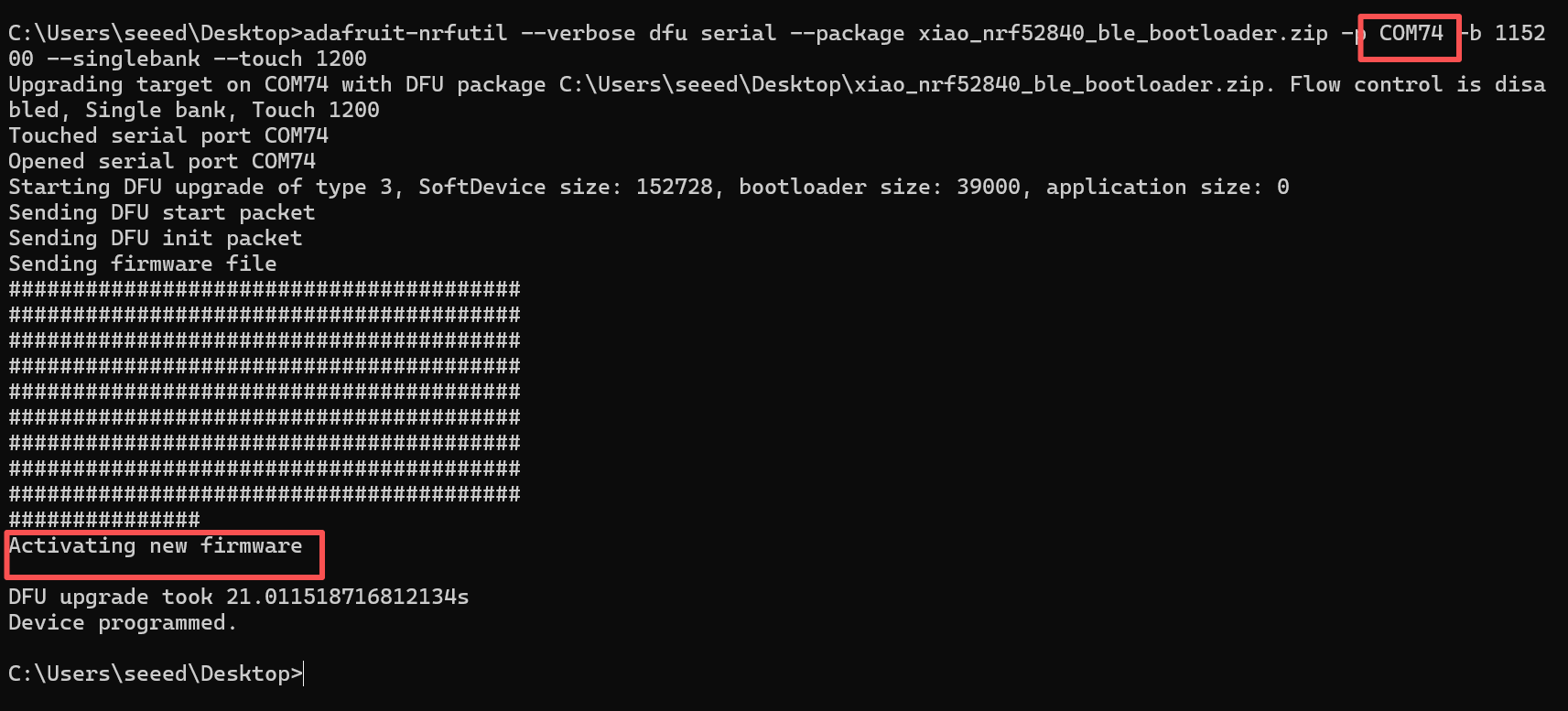
Task: Click the first row of progress hashes
Action: pos(264,290)
